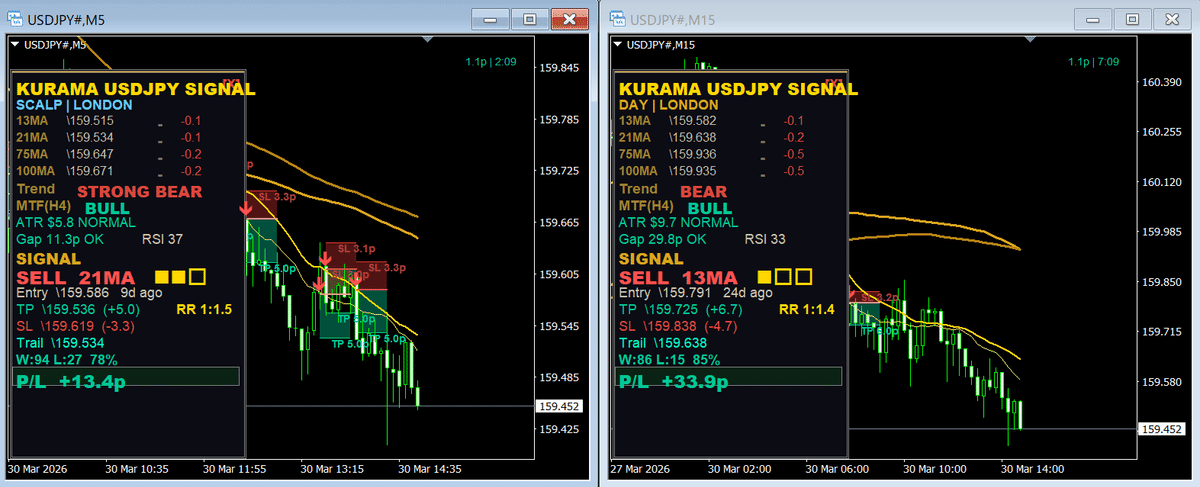1200x487 pixels.
Task: Click W:86 L:15 85% win stats
Action: pyautogui.click(x=670, y=359)
